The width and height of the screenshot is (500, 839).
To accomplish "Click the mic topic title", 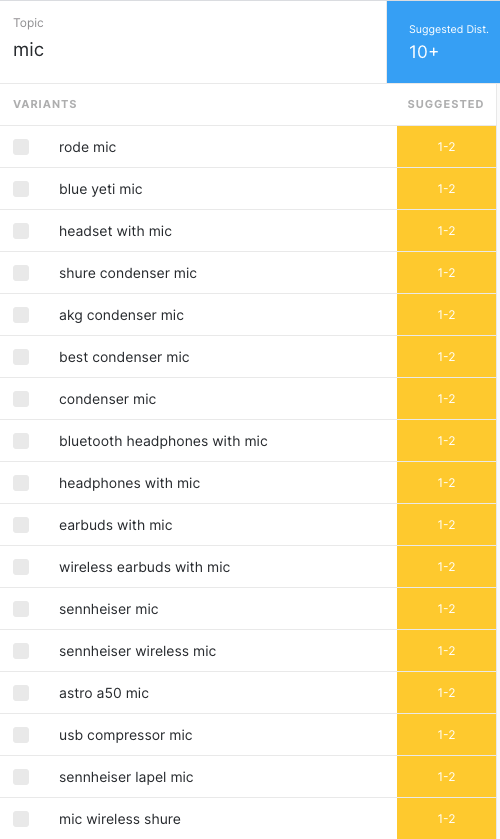I will (28, 50).
